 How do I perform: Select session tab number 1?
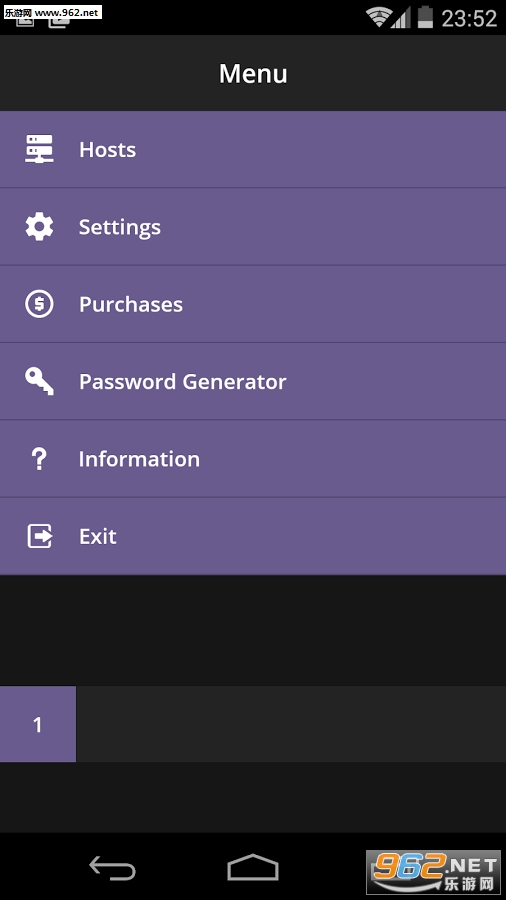click(38, 724)
